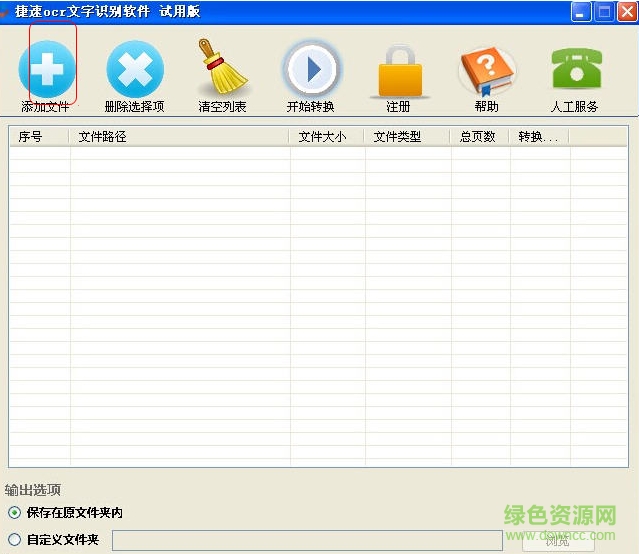This screenshot has height=554, width=639.
Task: Open the 帮助 help book icon
Action: click(487, 71)
